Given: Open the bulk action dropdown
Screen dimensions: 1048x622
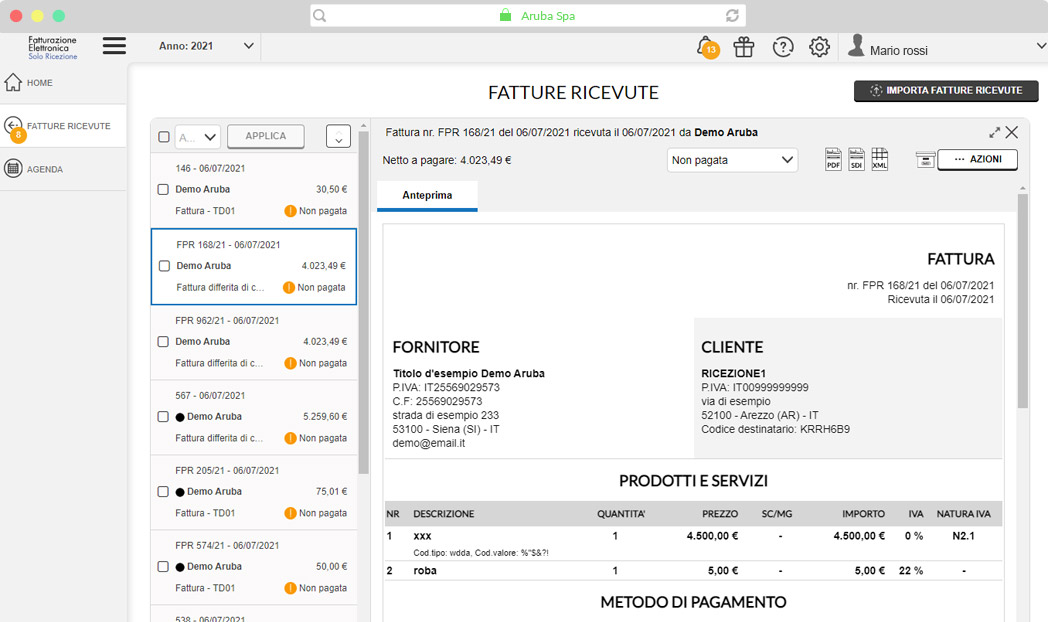Looking at the screenshot, I should (198, 137).
